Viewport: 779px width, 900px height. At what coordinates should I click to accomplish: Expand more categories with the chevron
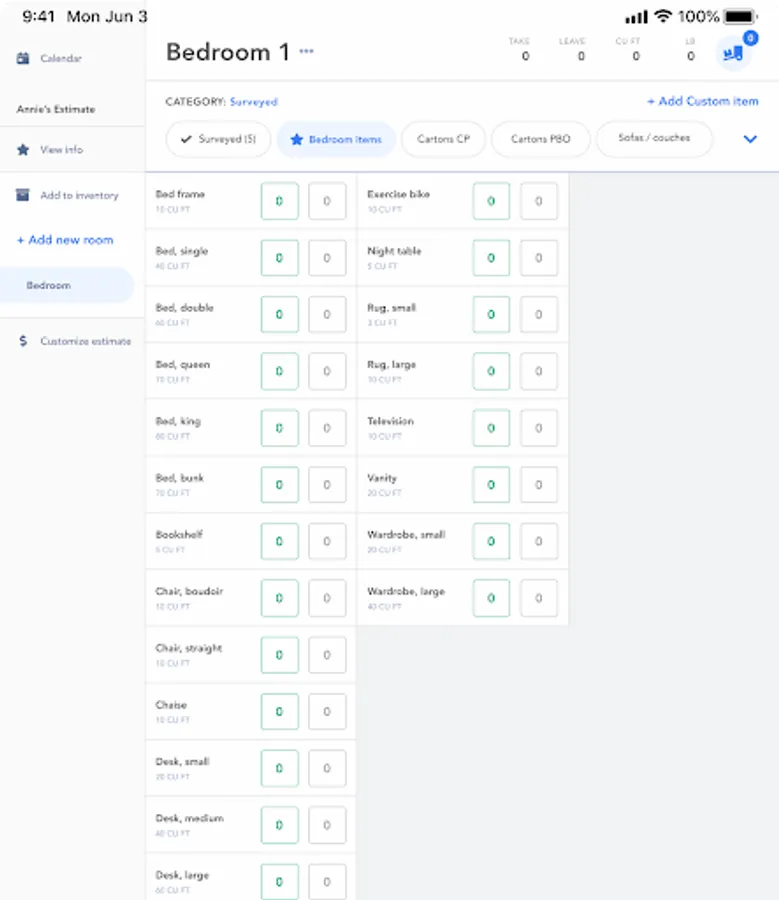tap(749, 139)
